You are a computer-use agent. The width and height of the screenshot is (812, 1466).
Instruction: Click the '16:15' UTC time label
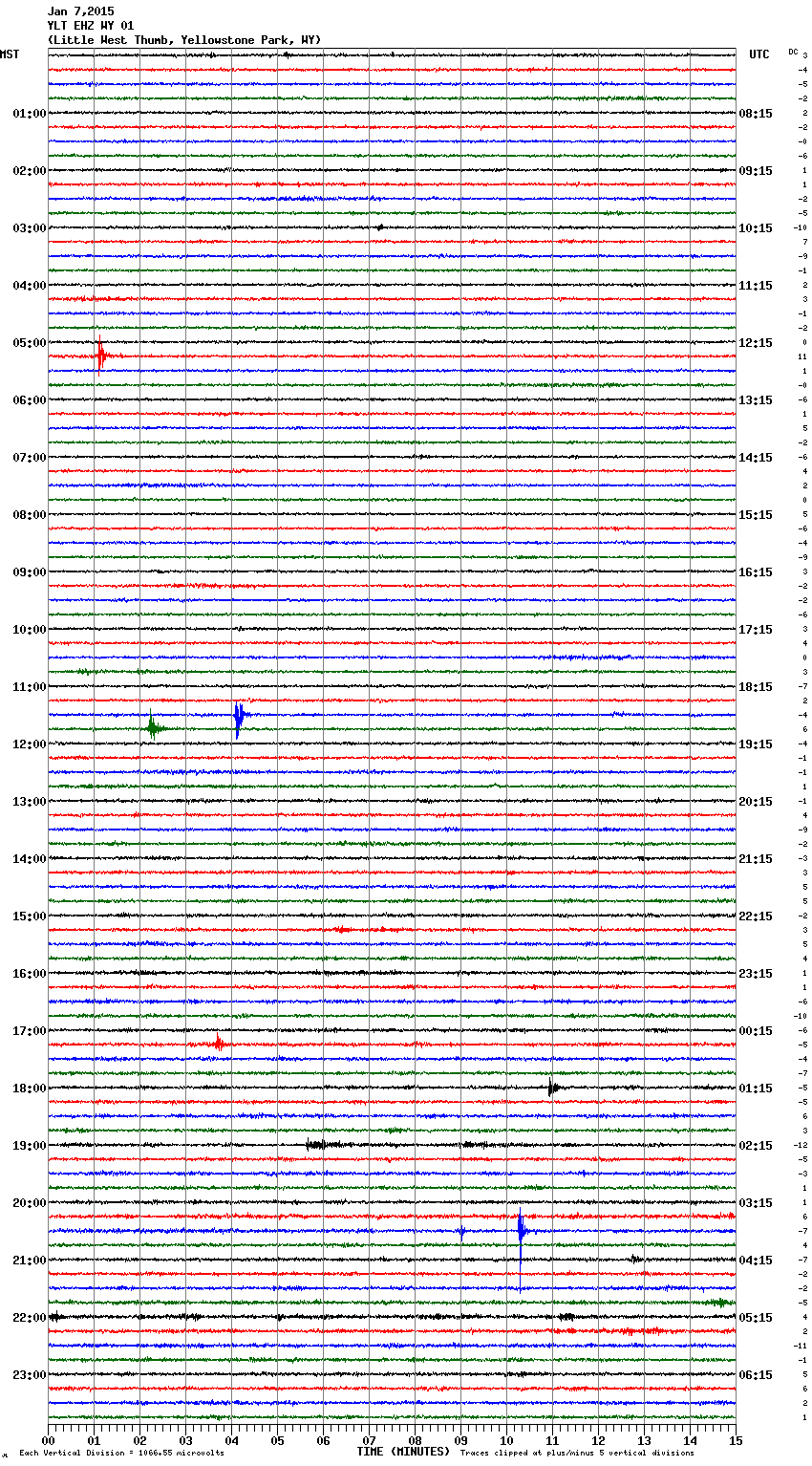(x=756, y=572)
